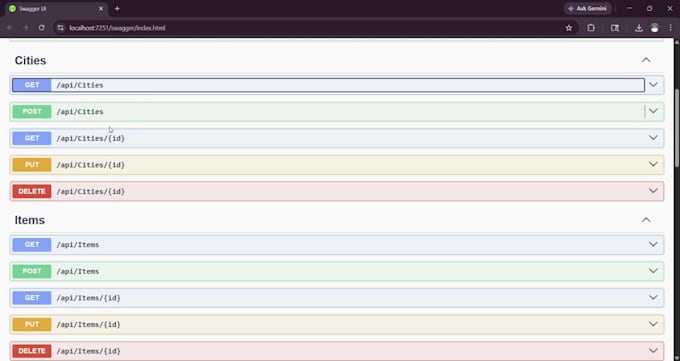680x361 pixels.
Task: Open the side panel icon
Action: click(x=615, y=28)
